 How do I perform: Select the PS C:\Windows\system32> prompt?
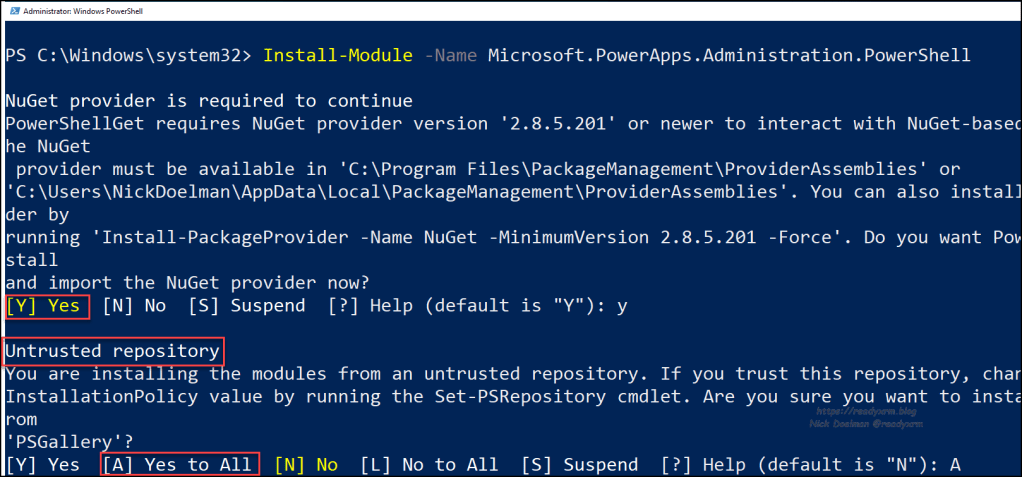[x=129, y=54]
